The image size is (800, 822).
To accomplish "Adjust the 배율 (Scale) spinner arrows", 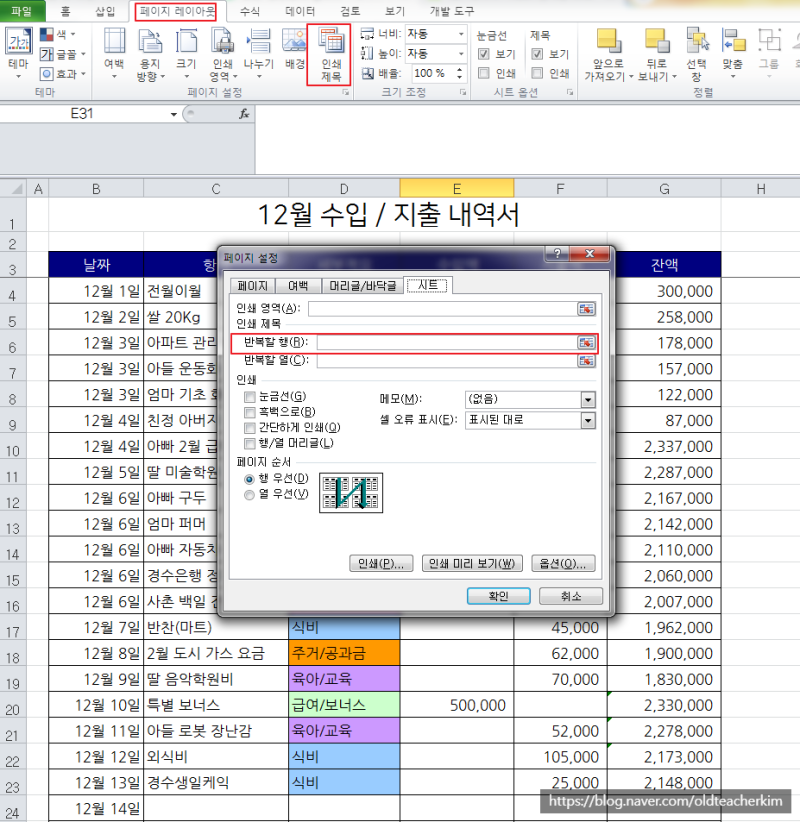I will 460,73.
